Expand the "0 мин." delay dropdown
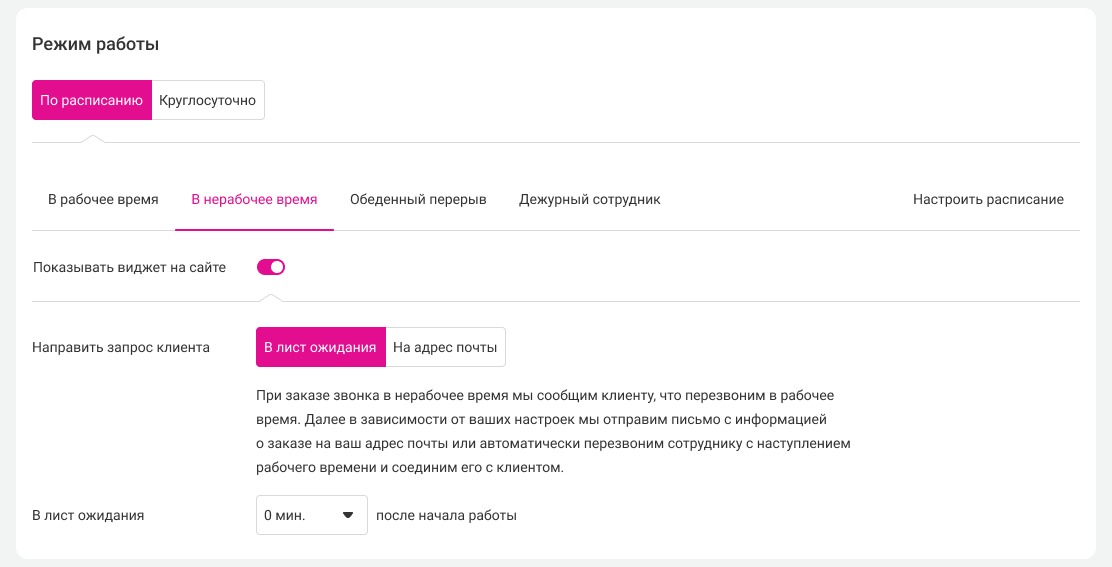 coord(311,516)
